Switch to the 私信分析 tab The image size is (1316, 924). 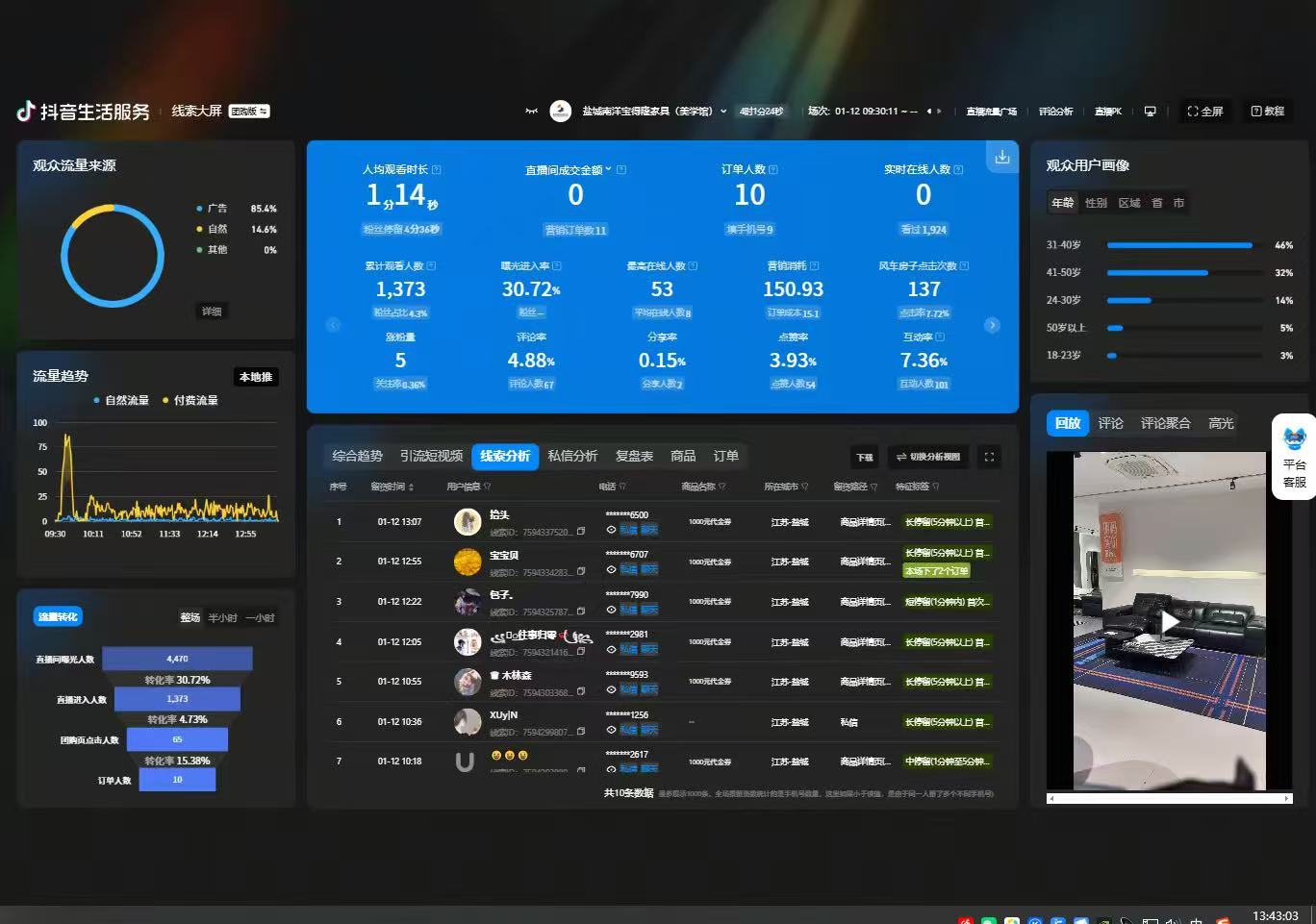(x=572, y=456)
